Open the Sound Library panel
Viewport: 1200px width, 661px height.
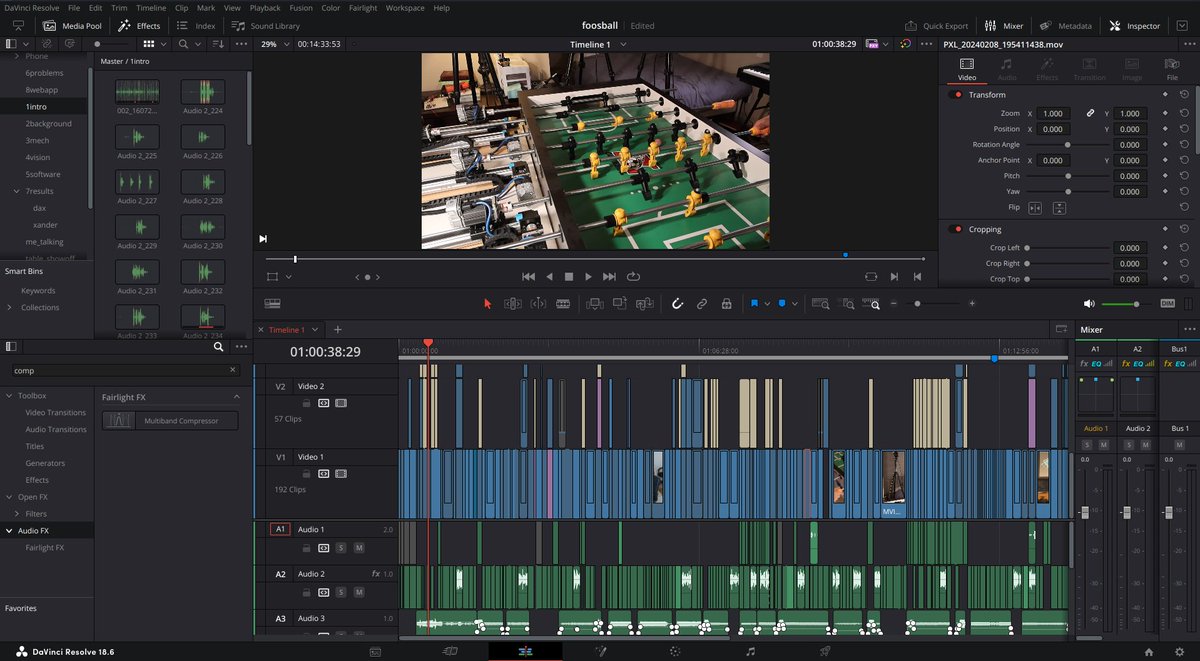pos(266,26)
